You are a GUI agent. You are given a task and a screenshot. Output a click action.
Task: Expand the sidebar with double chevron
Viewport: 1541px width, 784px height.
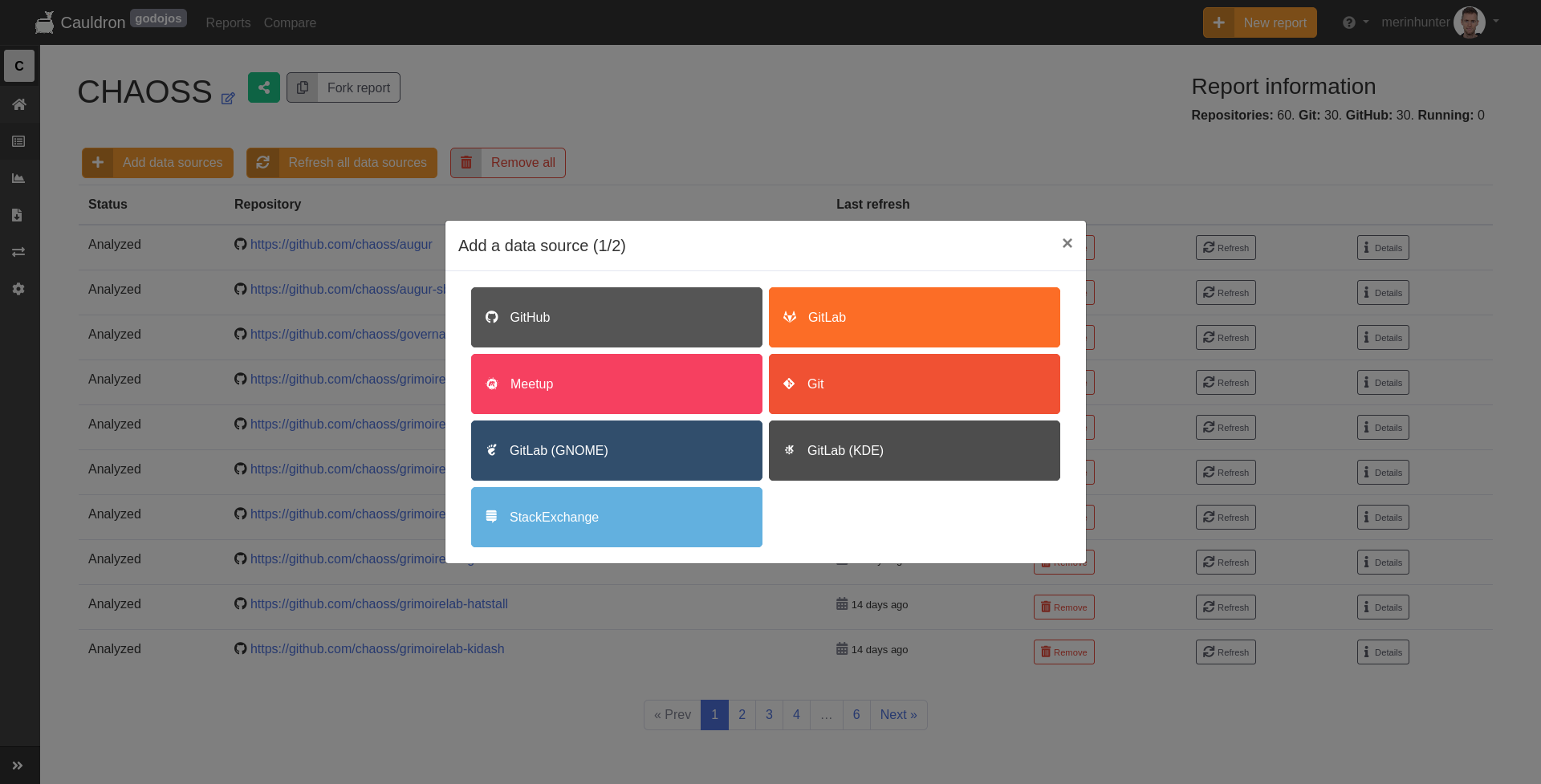pyautogui.click(x=18, y=766)
